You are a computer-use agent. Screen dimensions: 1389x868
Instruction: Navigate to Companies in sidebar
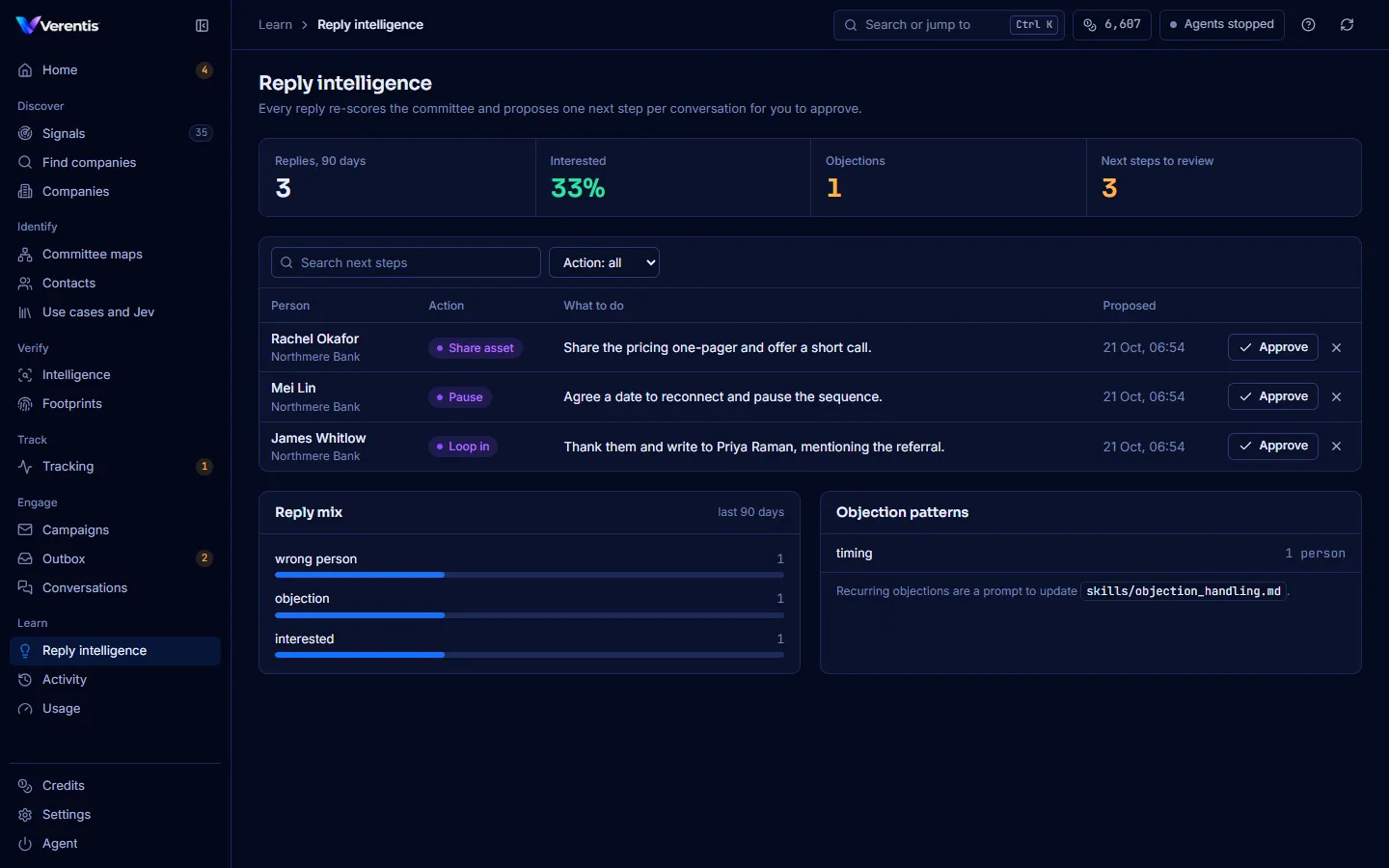point(116,191)
